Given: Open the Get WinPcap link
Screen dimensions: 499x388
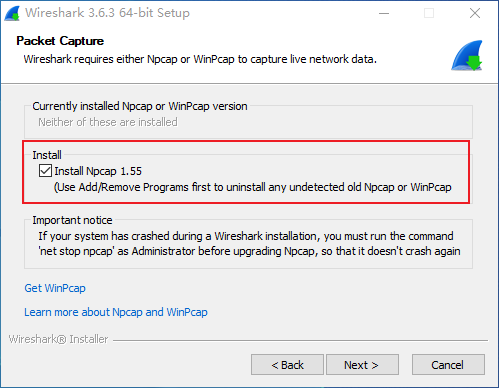Looking at the screenshot, I should tap(55, 288).
